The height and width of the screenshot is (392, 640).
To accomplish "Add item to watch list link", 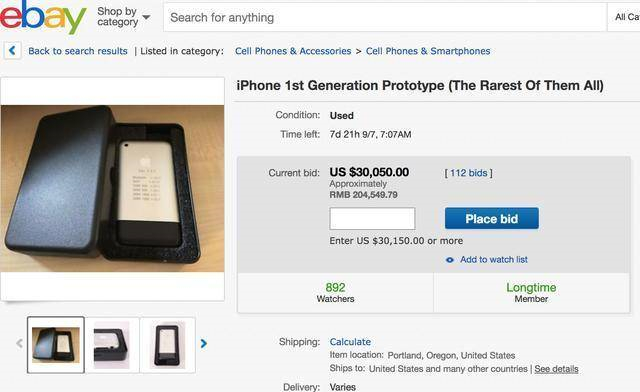I will pyautogui.click(x=493, y=259).
